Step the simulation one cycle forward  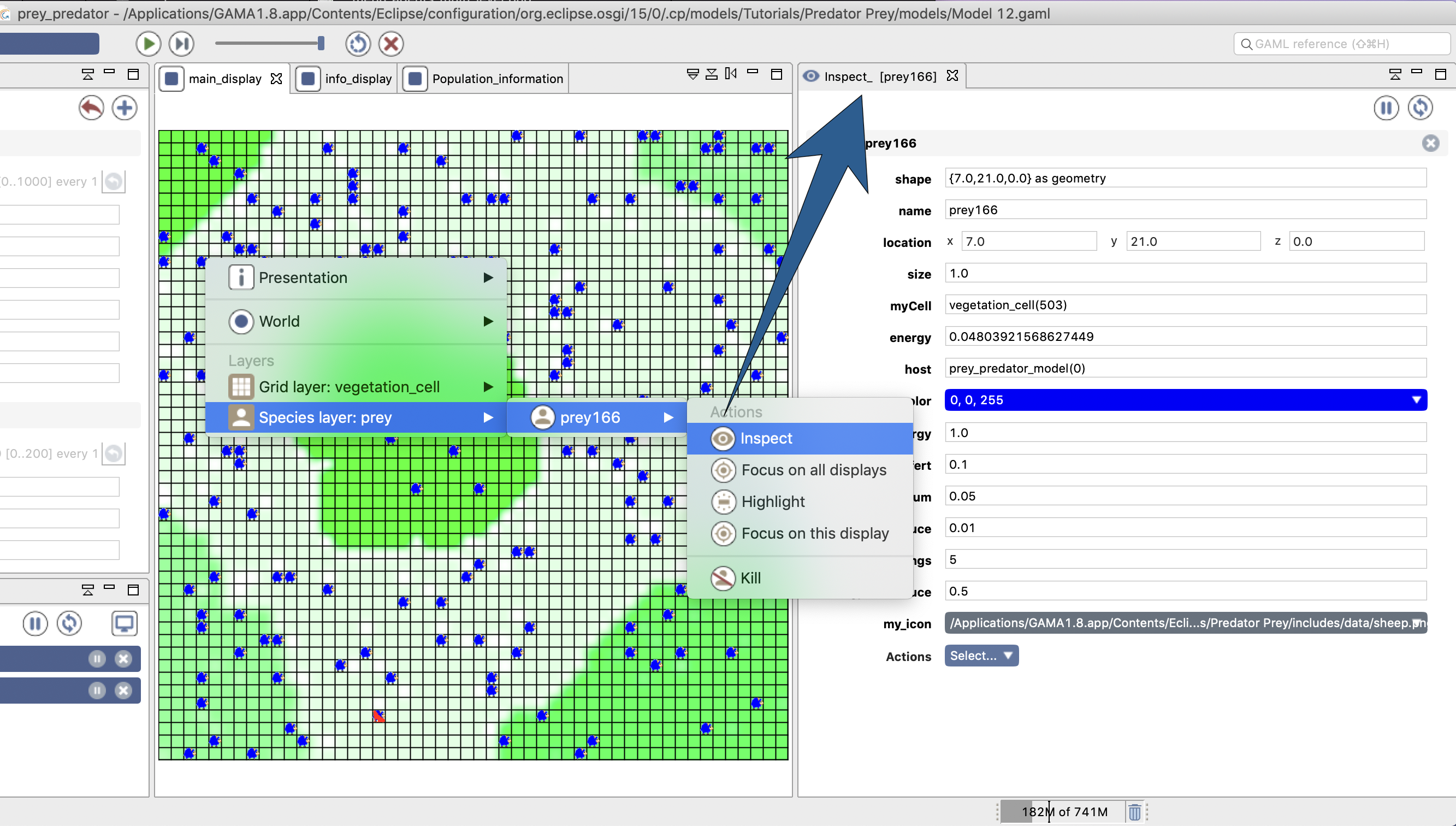pos(181,44)
